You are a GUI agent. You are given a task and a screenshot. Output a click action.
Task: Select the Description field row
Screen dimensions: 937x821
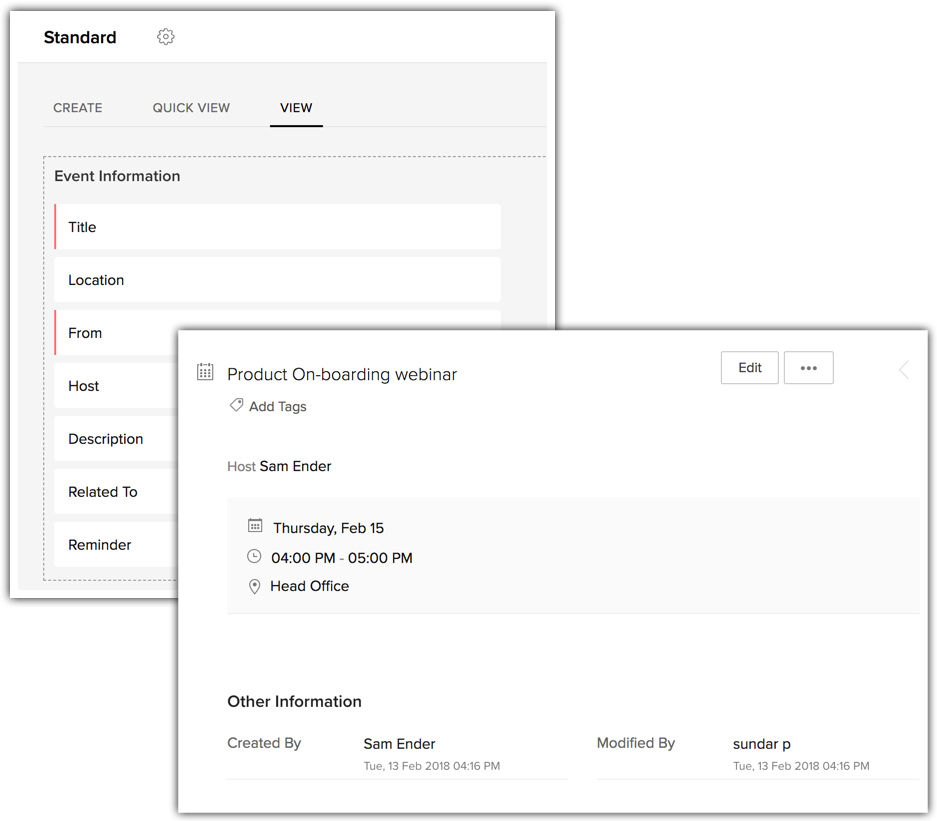(x=115, y=439)
